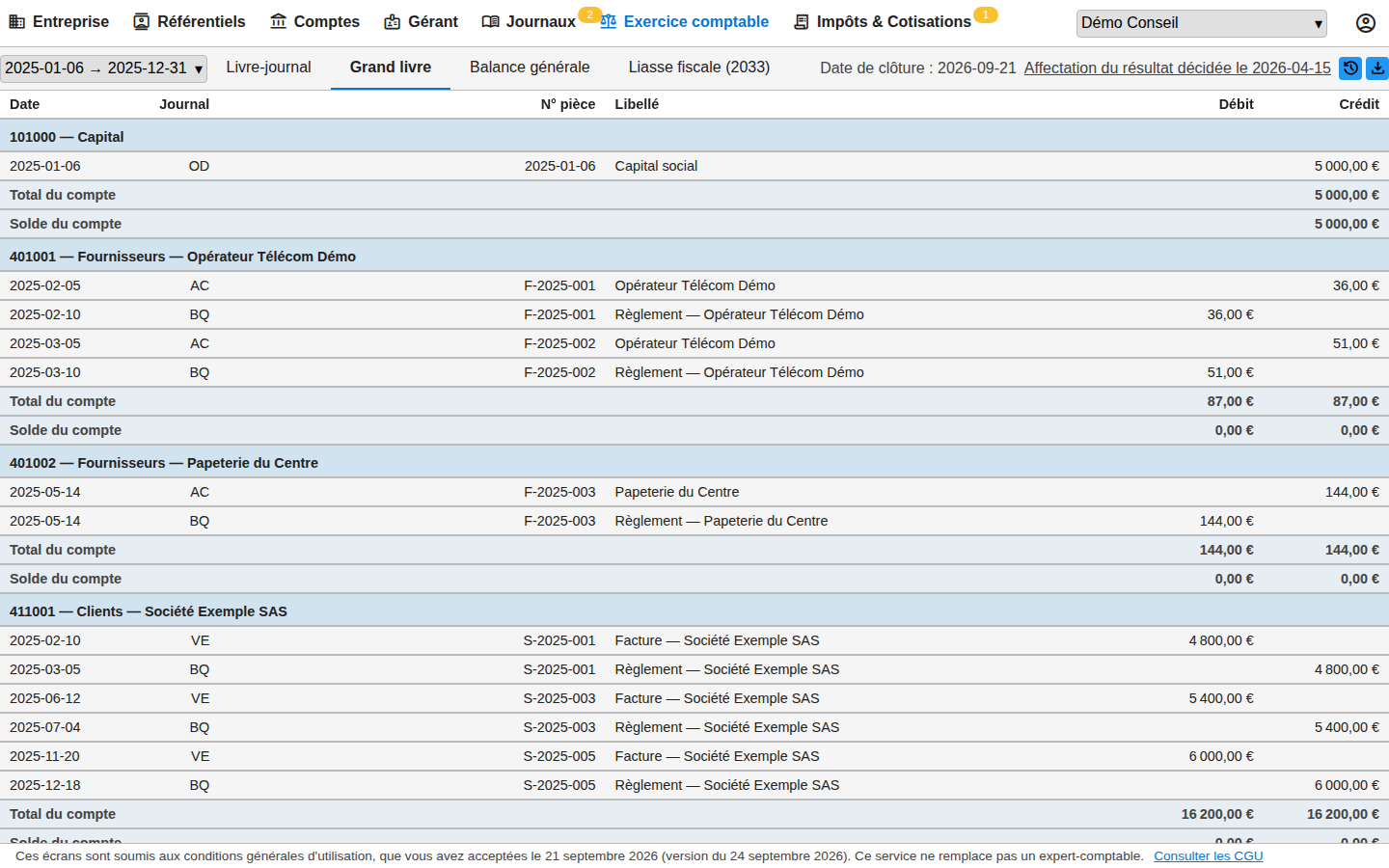Viewport: 1389px width, 868px height.
Task: Open Affectation du résultat link
Action: pyautogui.click(x=1177, y=68)
